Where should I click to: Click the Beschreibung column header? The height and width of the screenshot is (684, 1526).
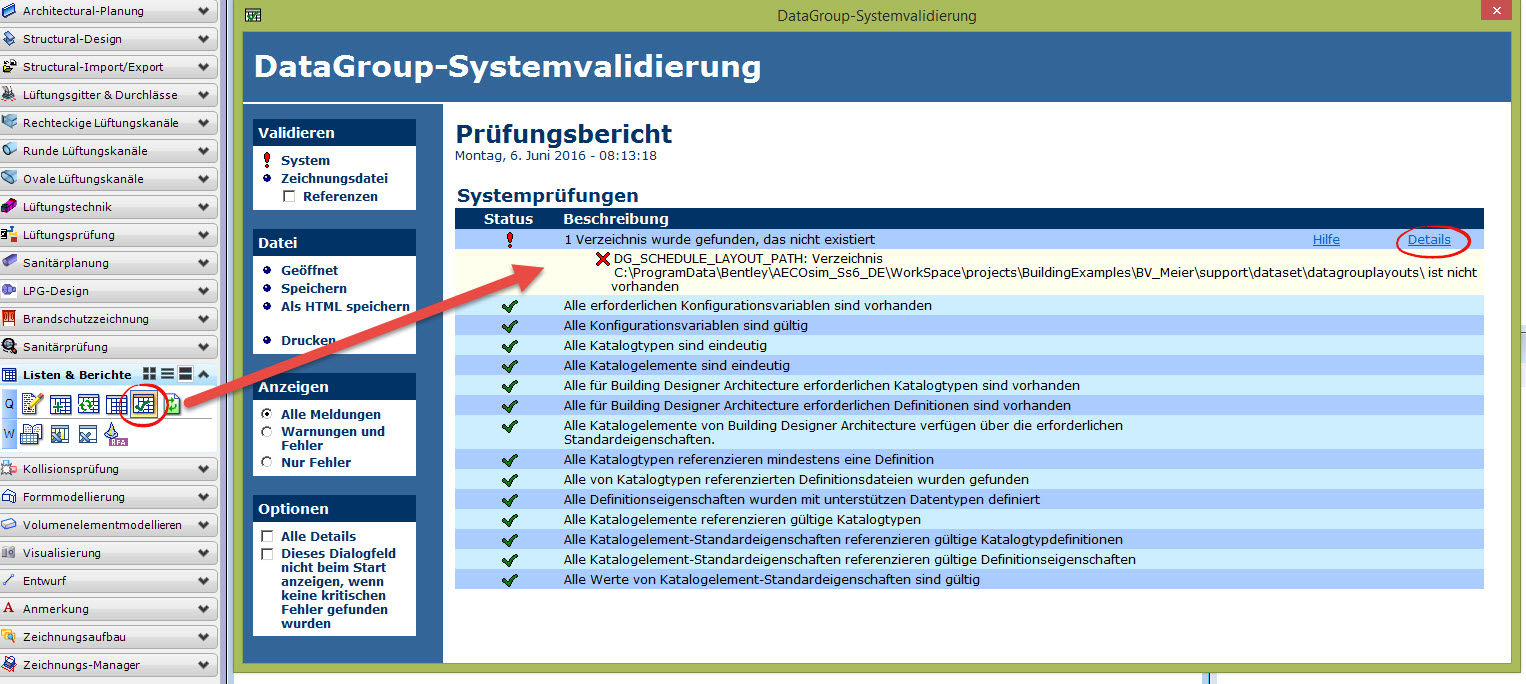616,219
